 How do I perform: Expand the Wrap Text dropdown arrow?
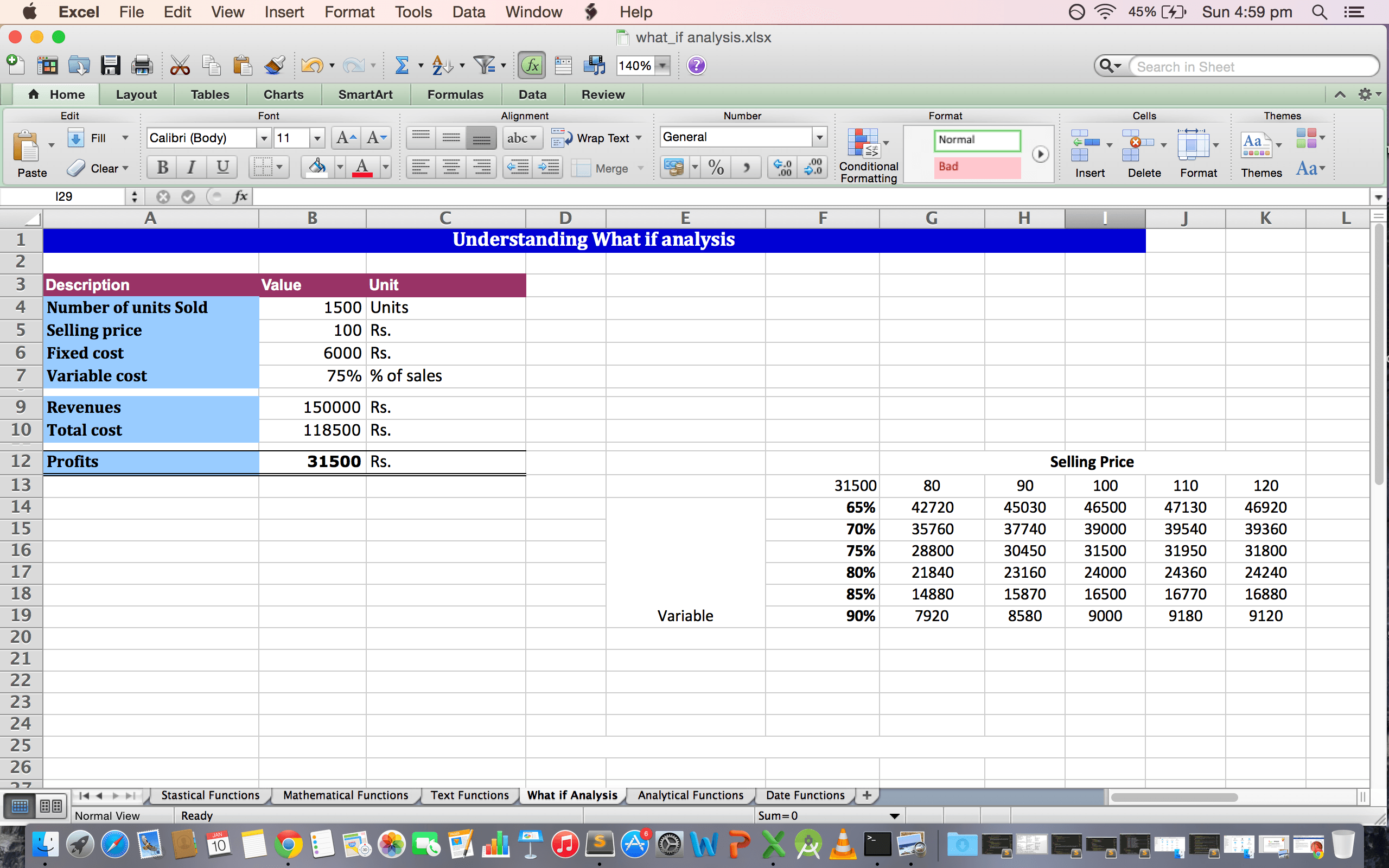[x=638, y=138]
